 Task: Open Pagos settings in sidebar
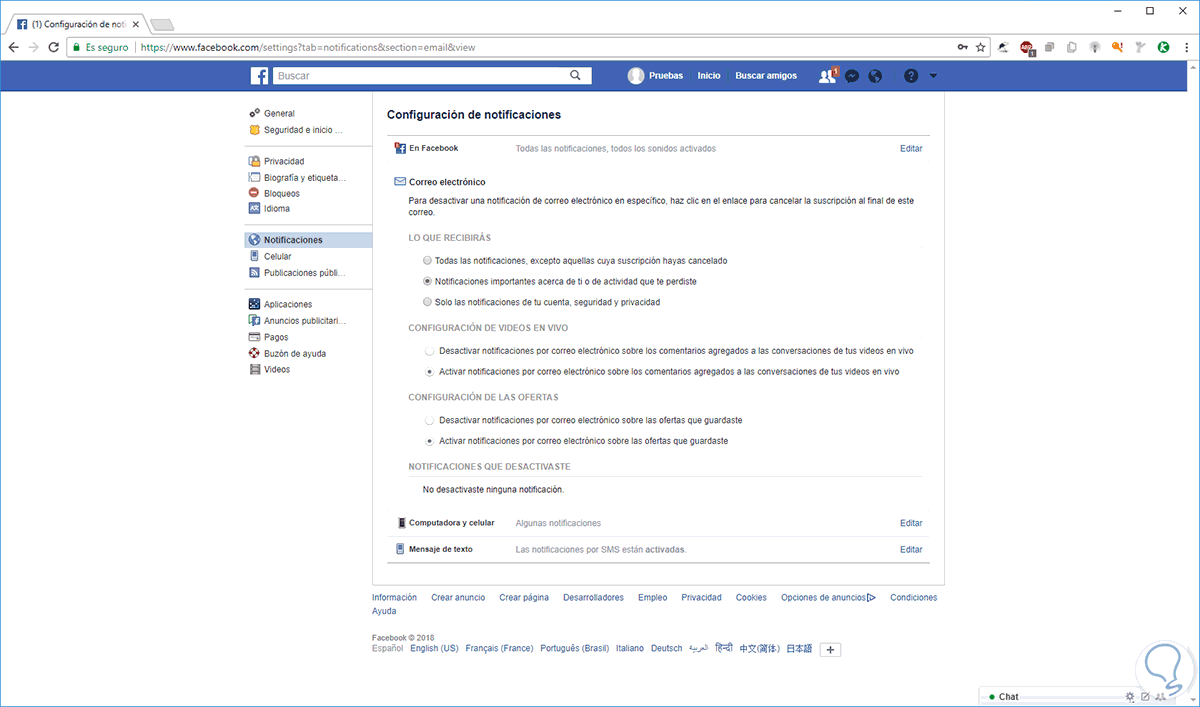(x=276, y=337)
